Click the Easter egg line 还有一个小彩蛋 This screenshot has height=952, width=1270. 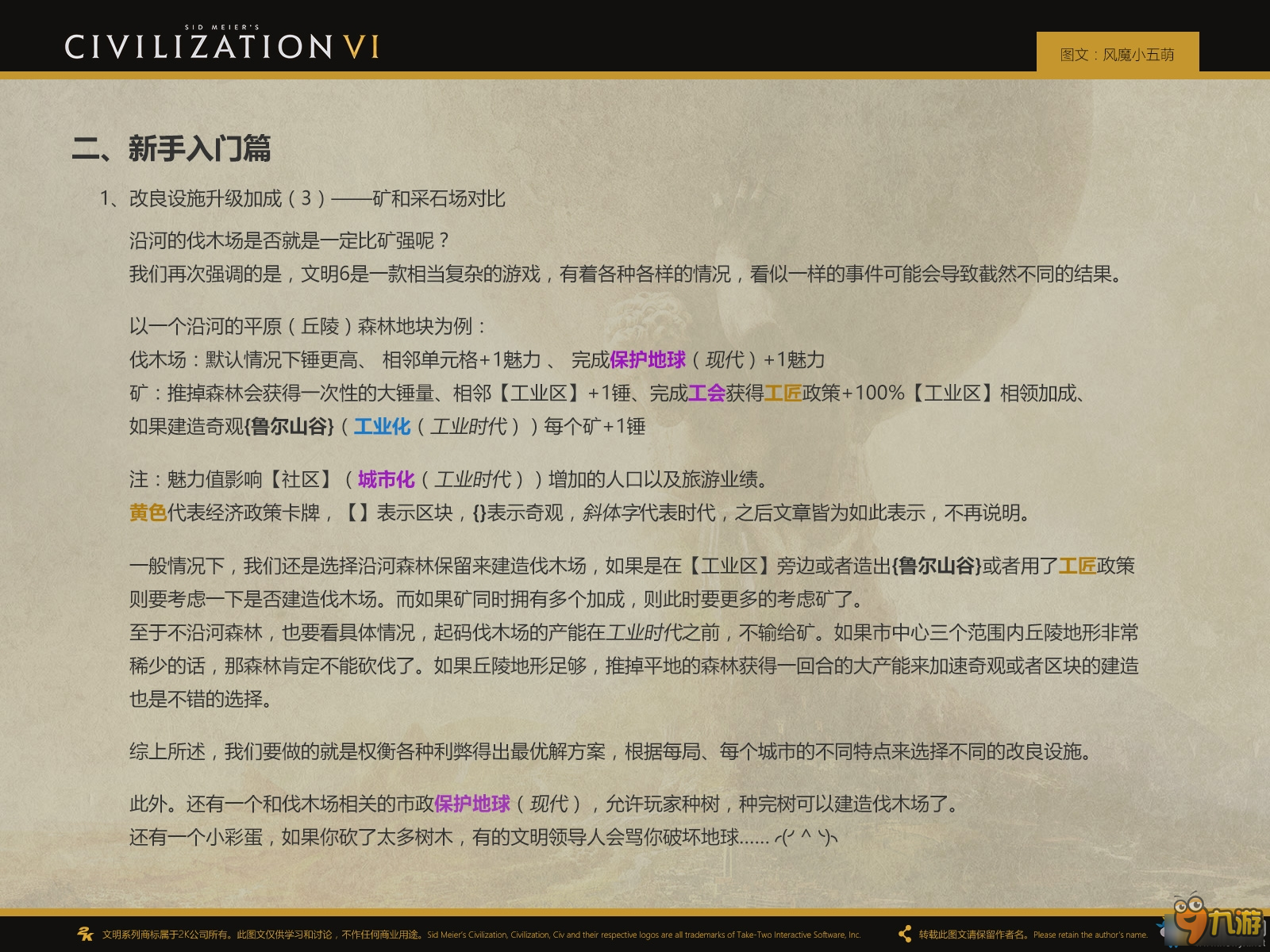click(483, 837)
